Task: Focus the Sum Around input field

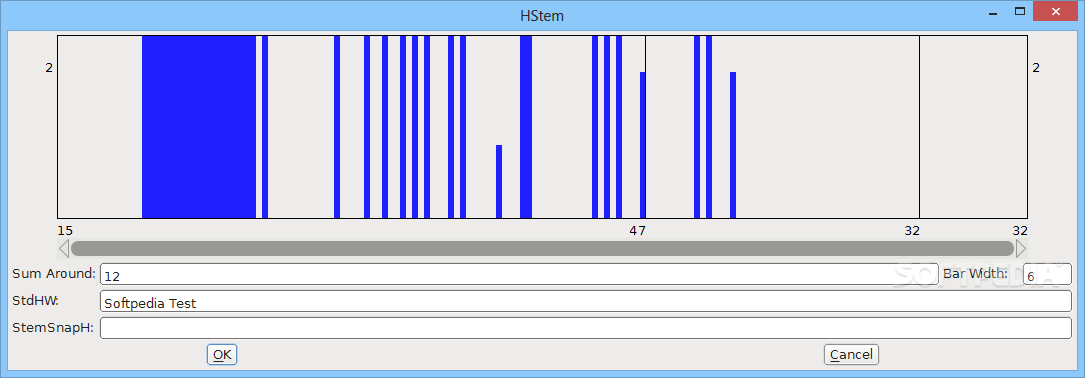Action: pos(519,274)
